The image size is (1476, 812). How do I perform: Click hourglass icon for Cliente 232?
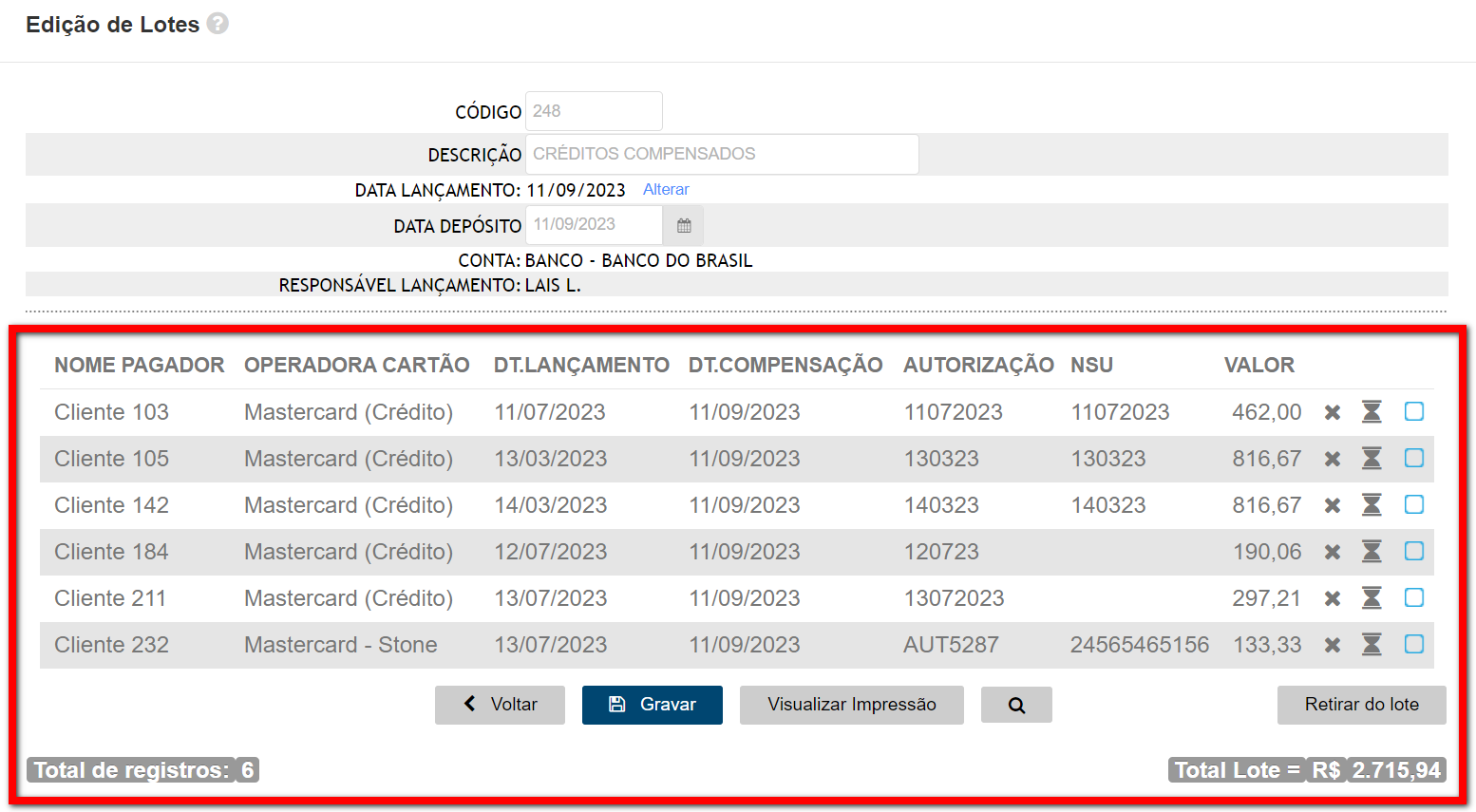[1372, 645]
